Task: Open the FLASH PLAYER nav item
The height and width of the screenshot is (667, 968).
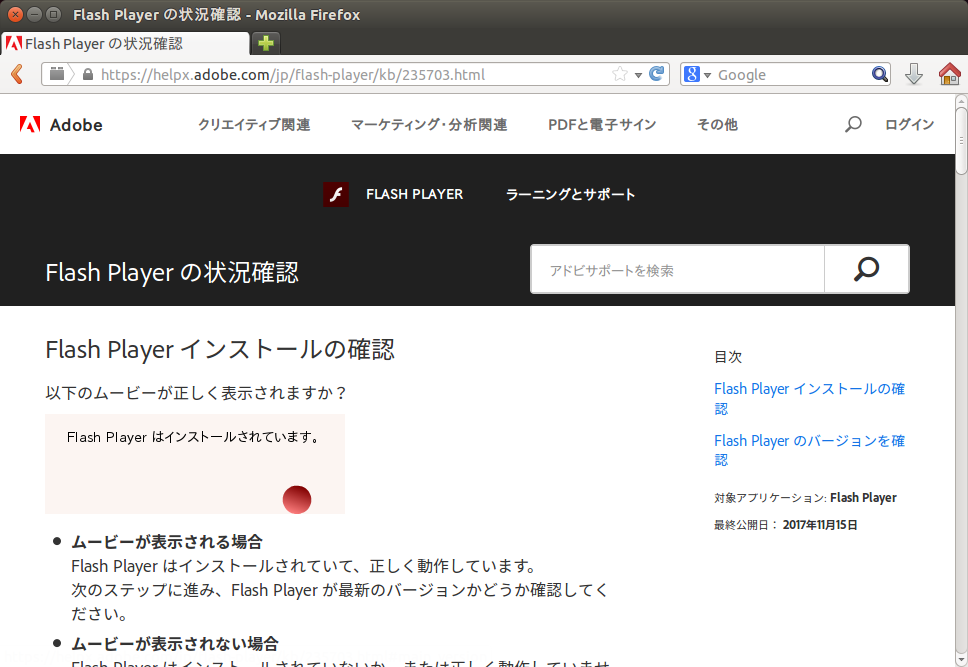Action: pos(414,195)
